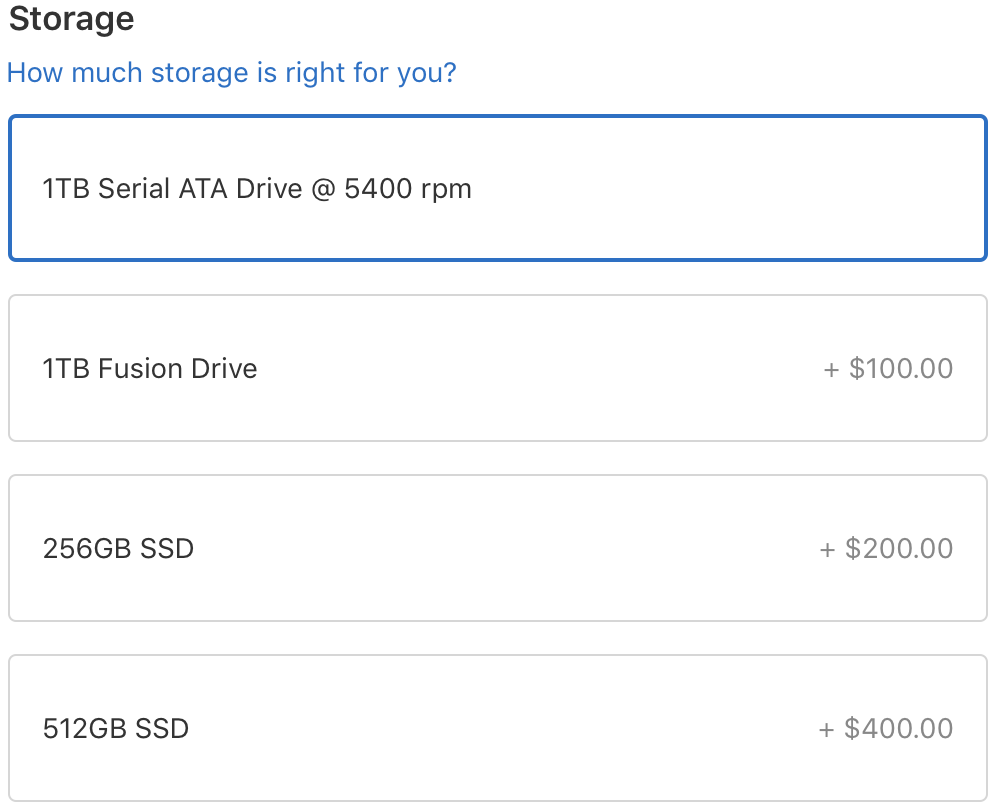Choose the 1TB Fusion Drive storage option
This screenshot has height=812, width=998.
[497, 368]
